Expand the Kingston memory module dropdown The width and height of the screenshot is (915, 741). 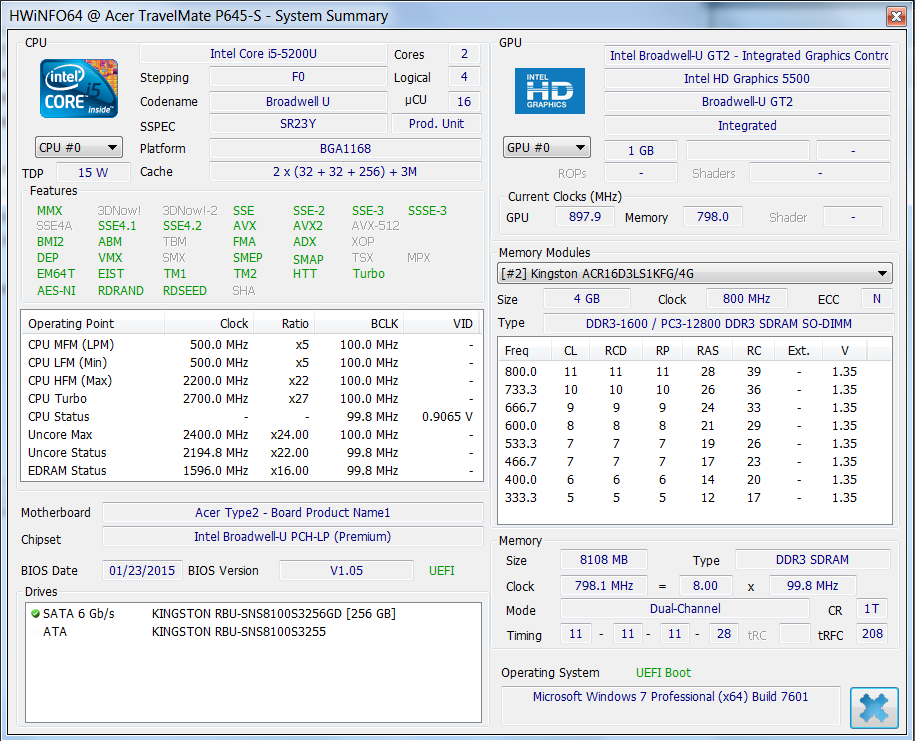tap(694, 273)
